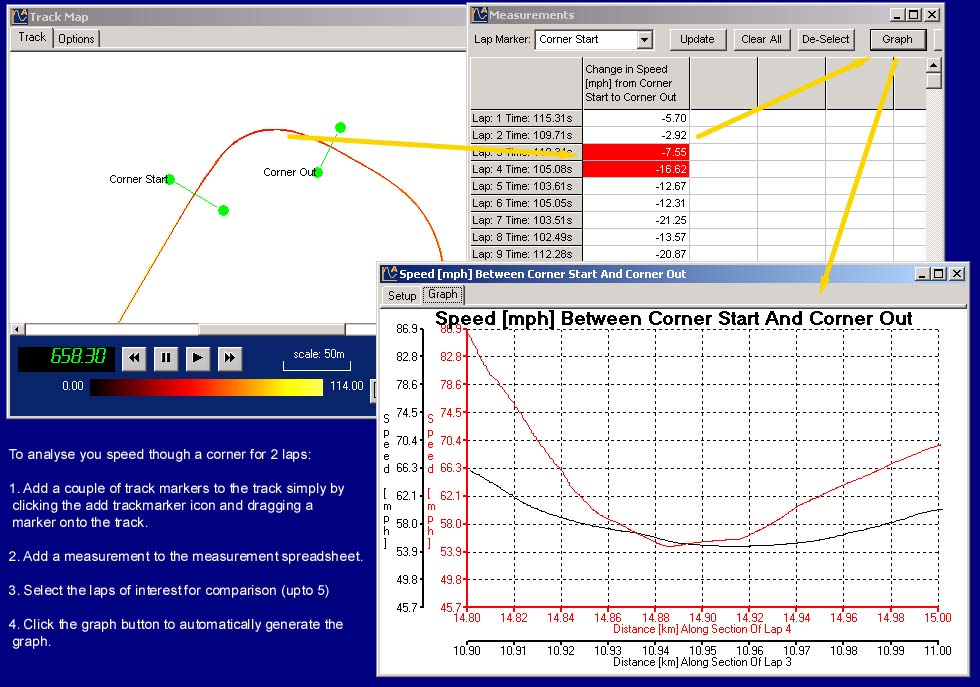Click the Measurements window title icon

point(479,15)
